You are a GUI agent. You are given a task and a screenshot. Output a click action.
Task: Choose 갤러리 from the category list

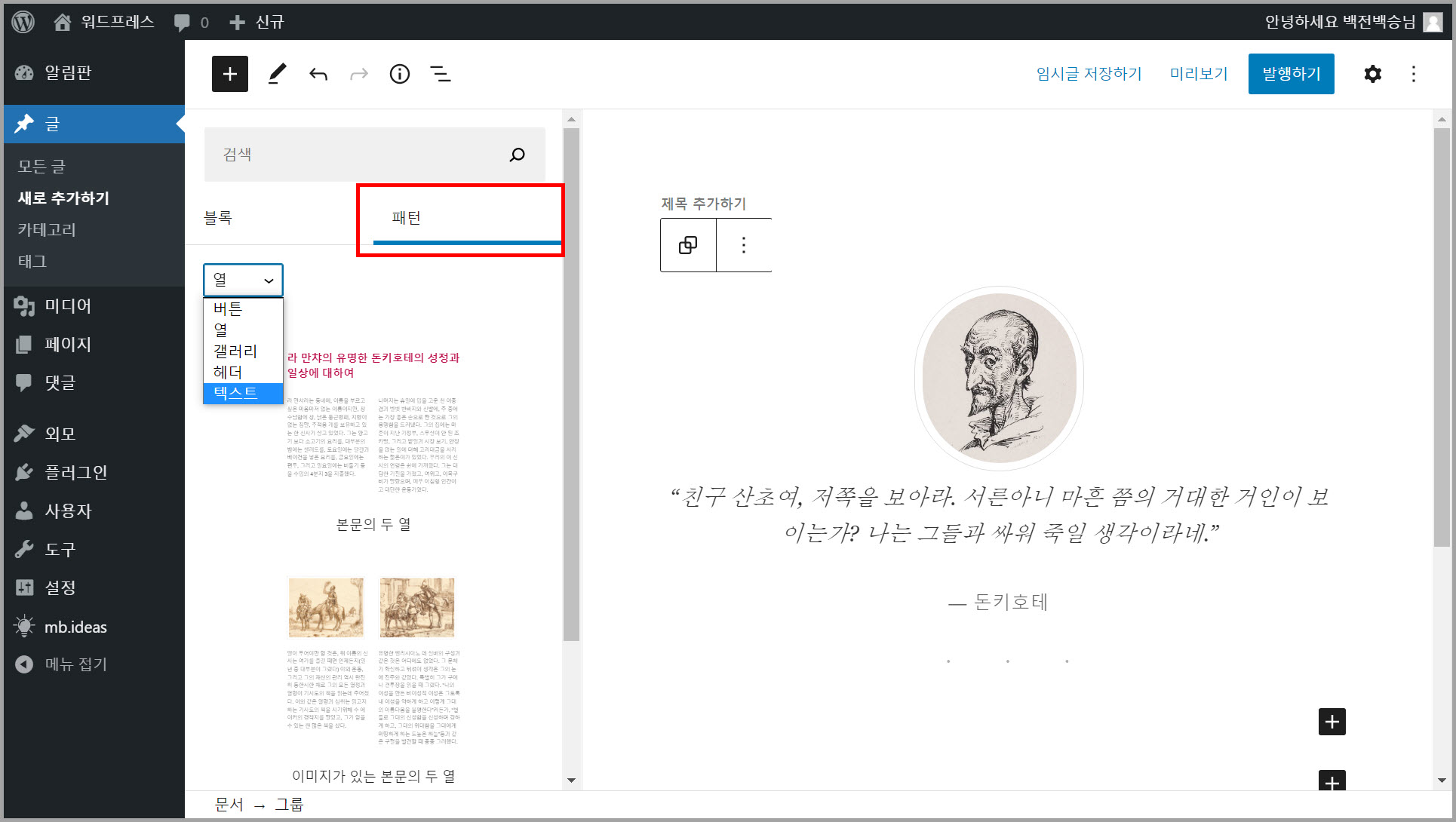pos(235,351)
